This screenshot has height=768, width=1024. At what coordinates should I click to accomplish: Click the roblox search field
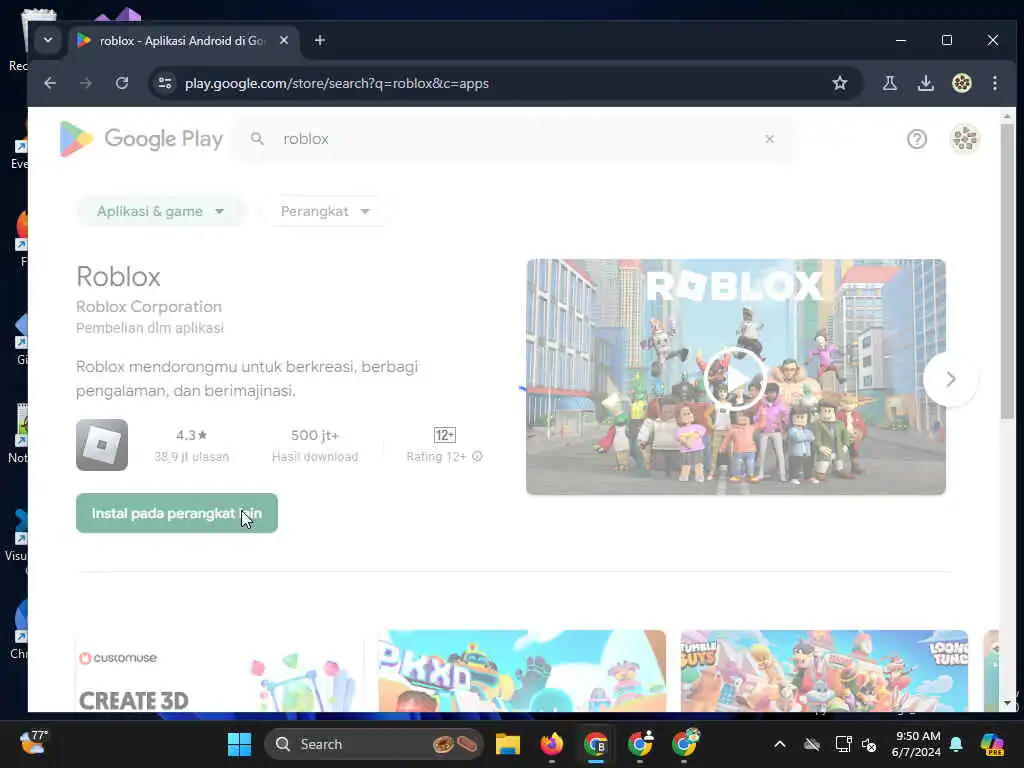click(x=516, y=138)
